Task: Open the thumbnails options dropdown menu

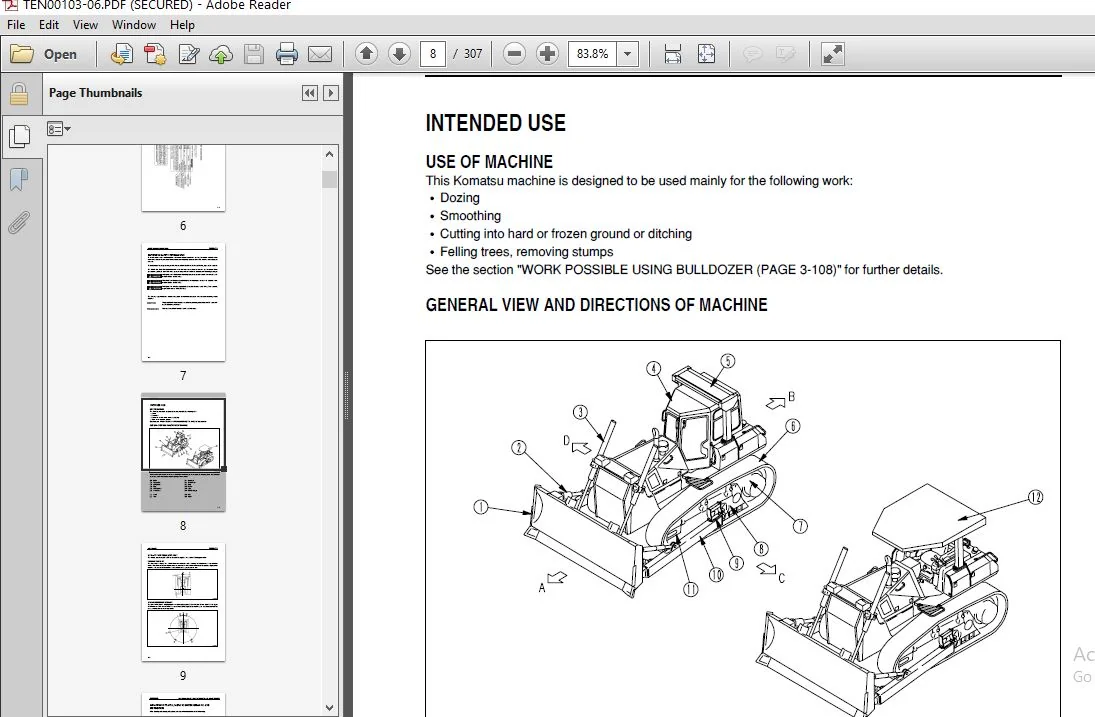Action: (59, 128)
